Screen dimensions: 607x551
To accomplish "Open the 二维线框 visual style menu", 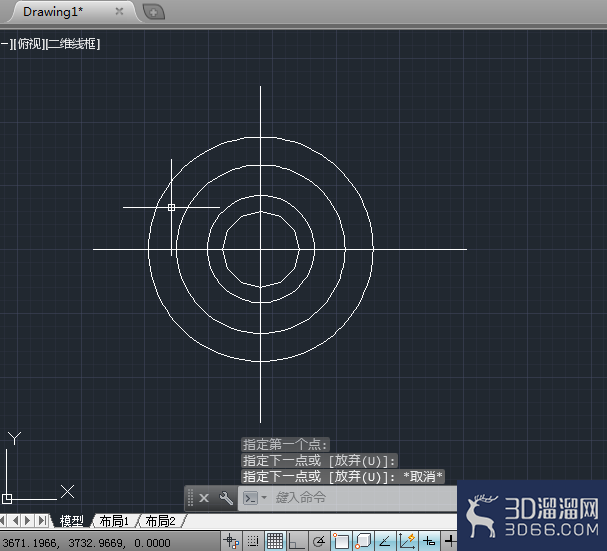I will coord(73,44).
